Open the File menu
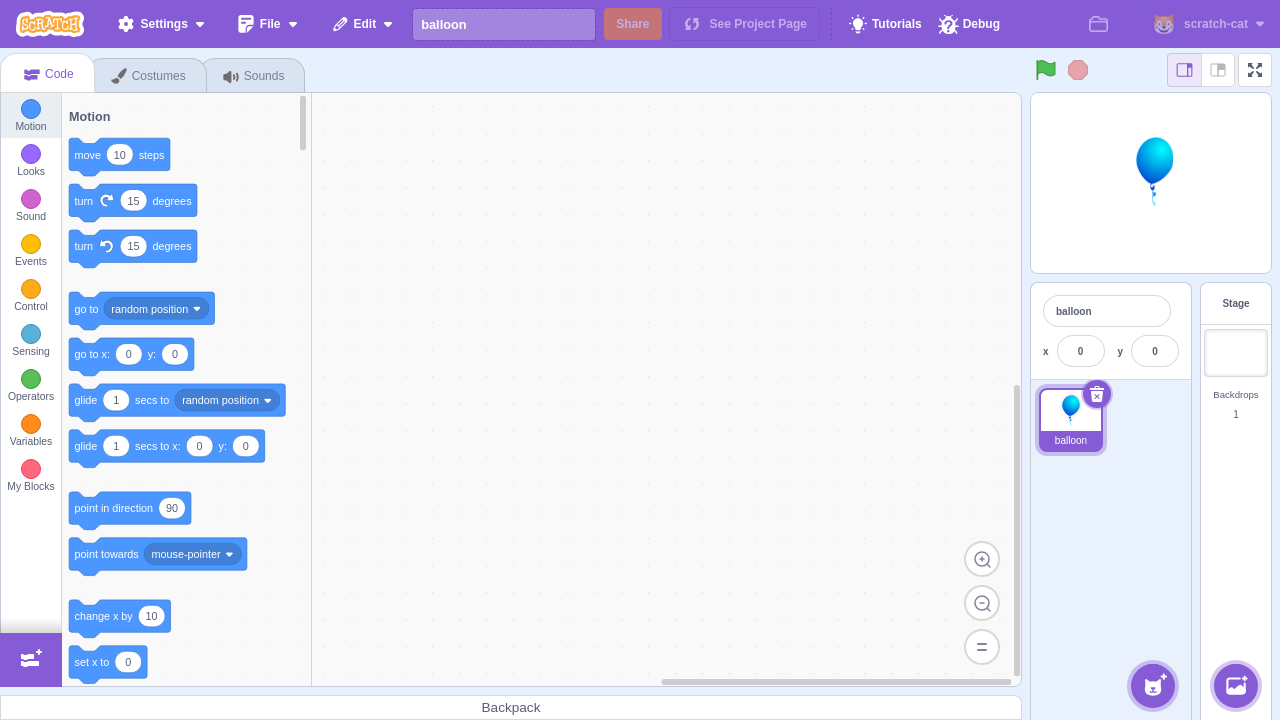The image size is (1280, 720). pyautogui.click(x=268, y=24)
